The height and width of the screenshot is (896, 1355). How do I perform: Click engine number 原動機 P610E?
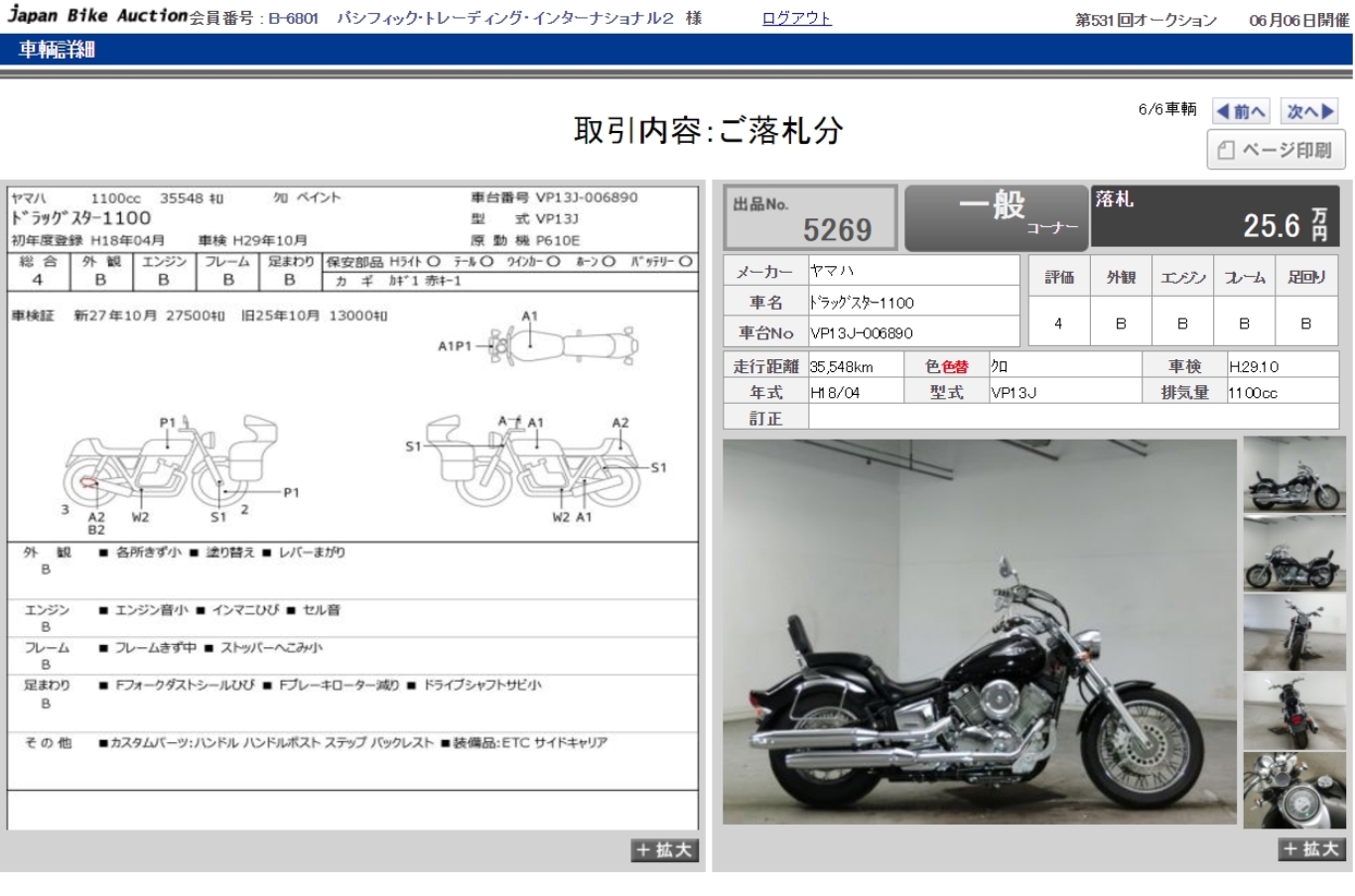(525, 240)
